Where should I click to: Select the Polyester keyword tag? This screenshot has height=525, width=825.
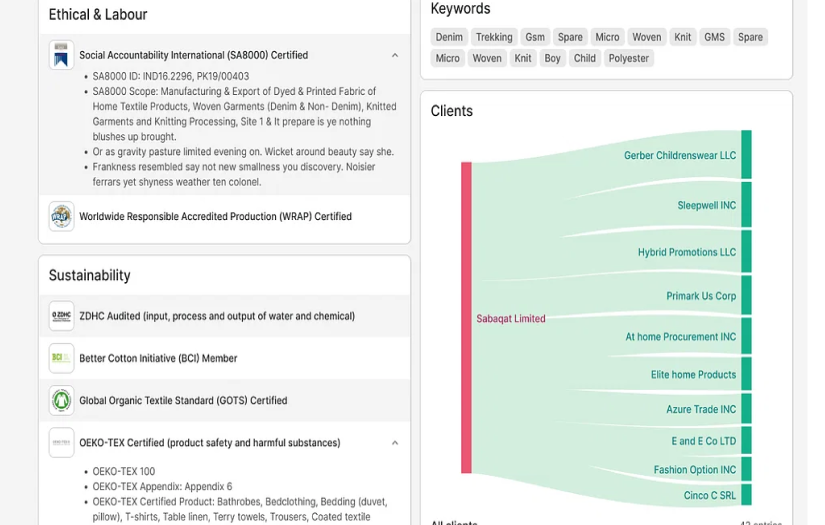(x=628, y=58)
